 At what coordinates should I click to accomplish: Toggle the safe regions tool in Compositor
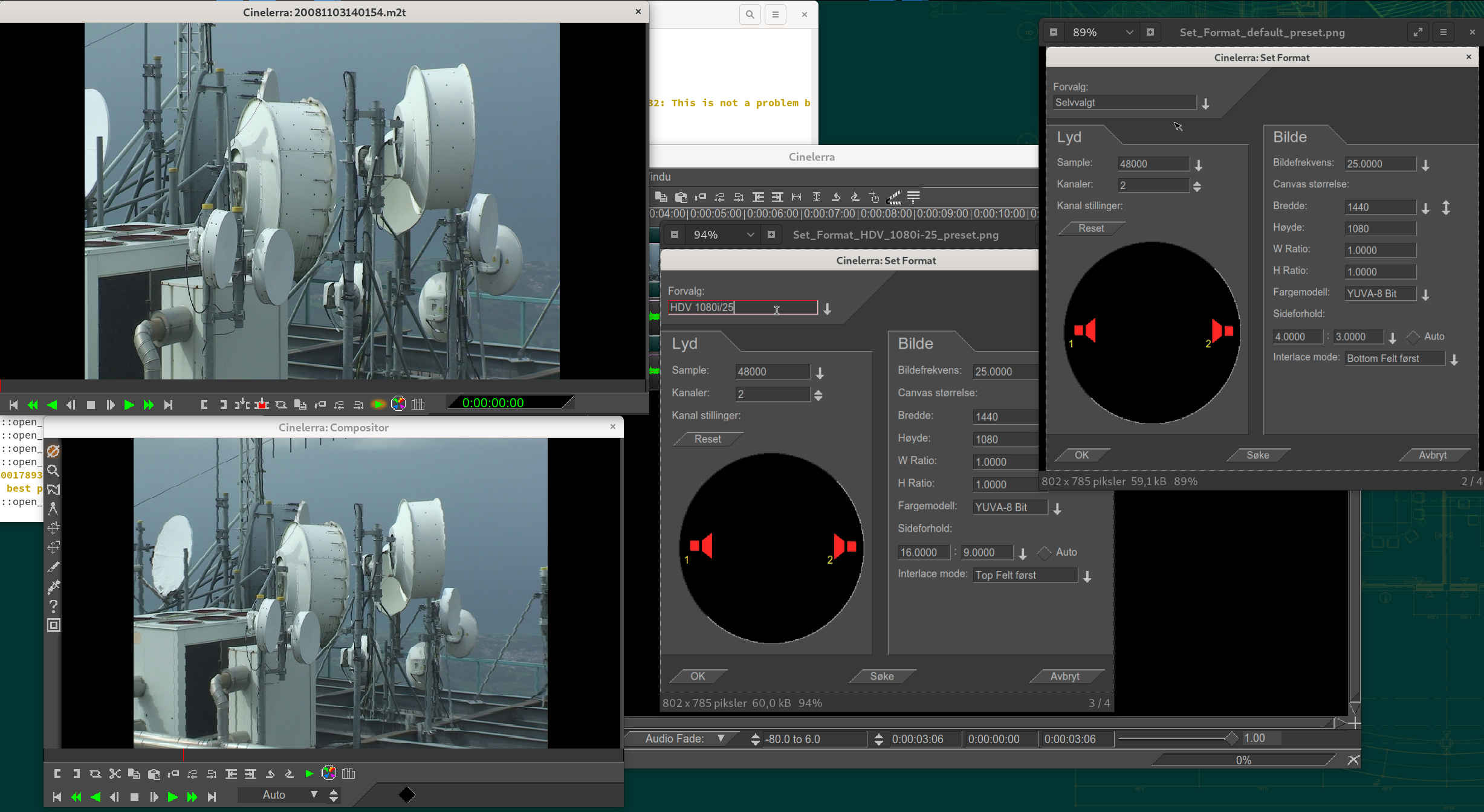(53, 625)
